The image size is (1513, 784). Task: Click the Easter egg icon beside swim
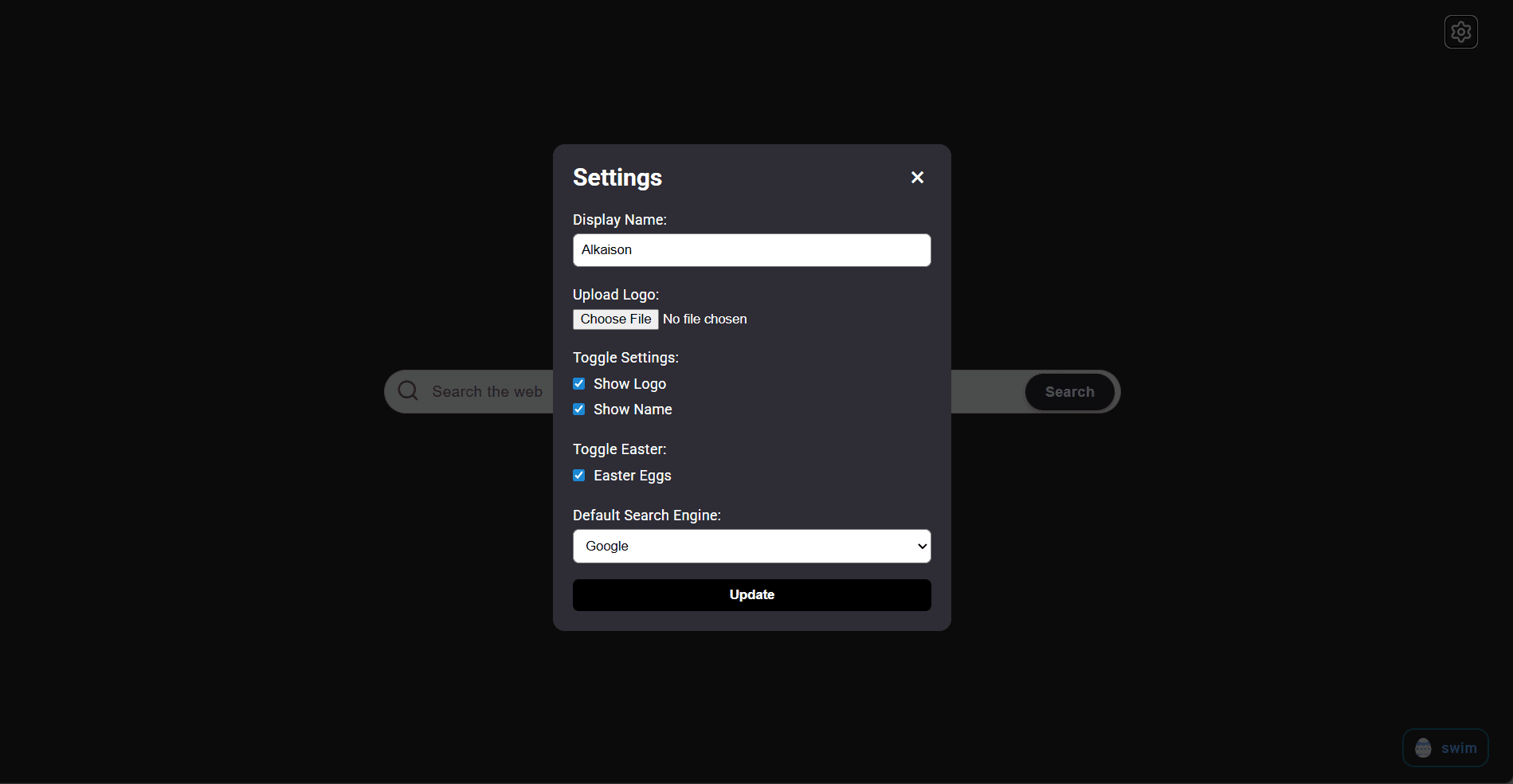(1423, 747)
